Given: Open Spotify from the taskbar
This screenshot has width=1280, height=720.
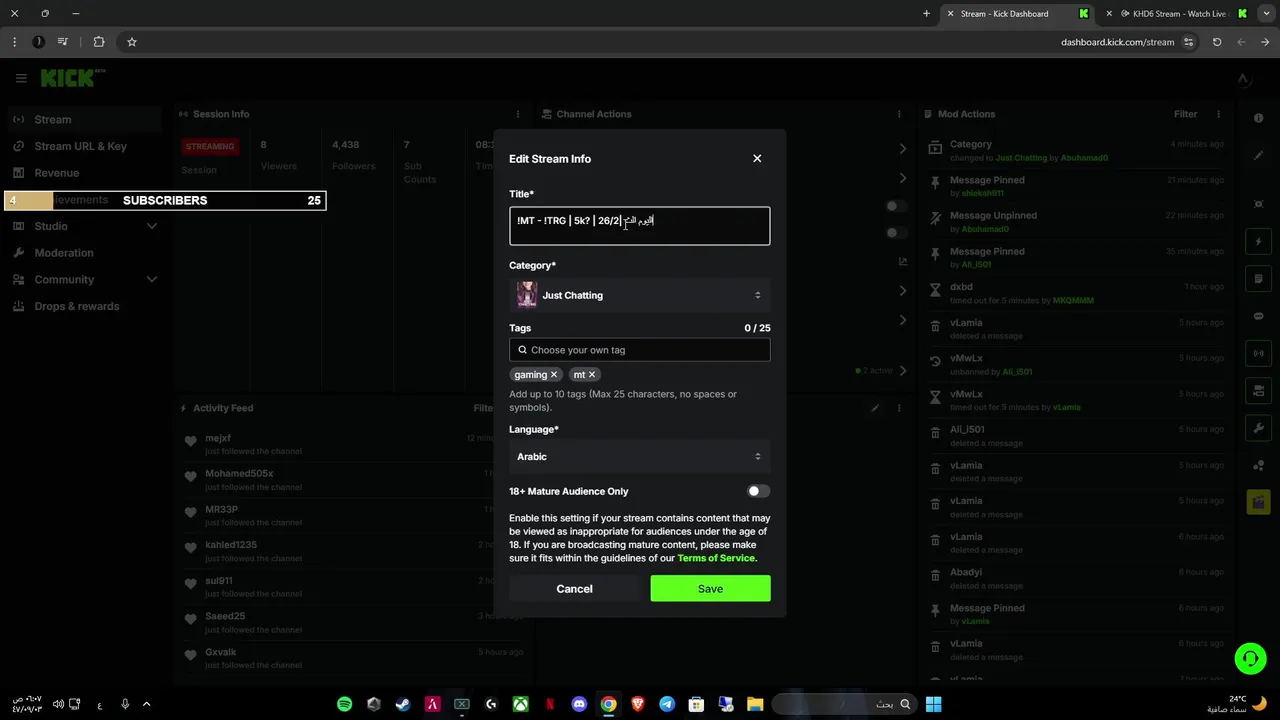Looking at the screenshot, I should tap(344, 704).
